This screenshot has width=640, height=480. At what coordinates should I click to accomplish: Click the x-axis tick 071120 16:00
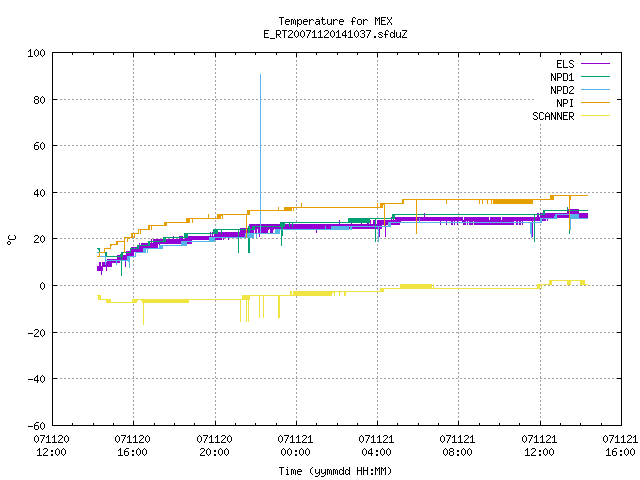pyautogui.click(x=133, y=446)
